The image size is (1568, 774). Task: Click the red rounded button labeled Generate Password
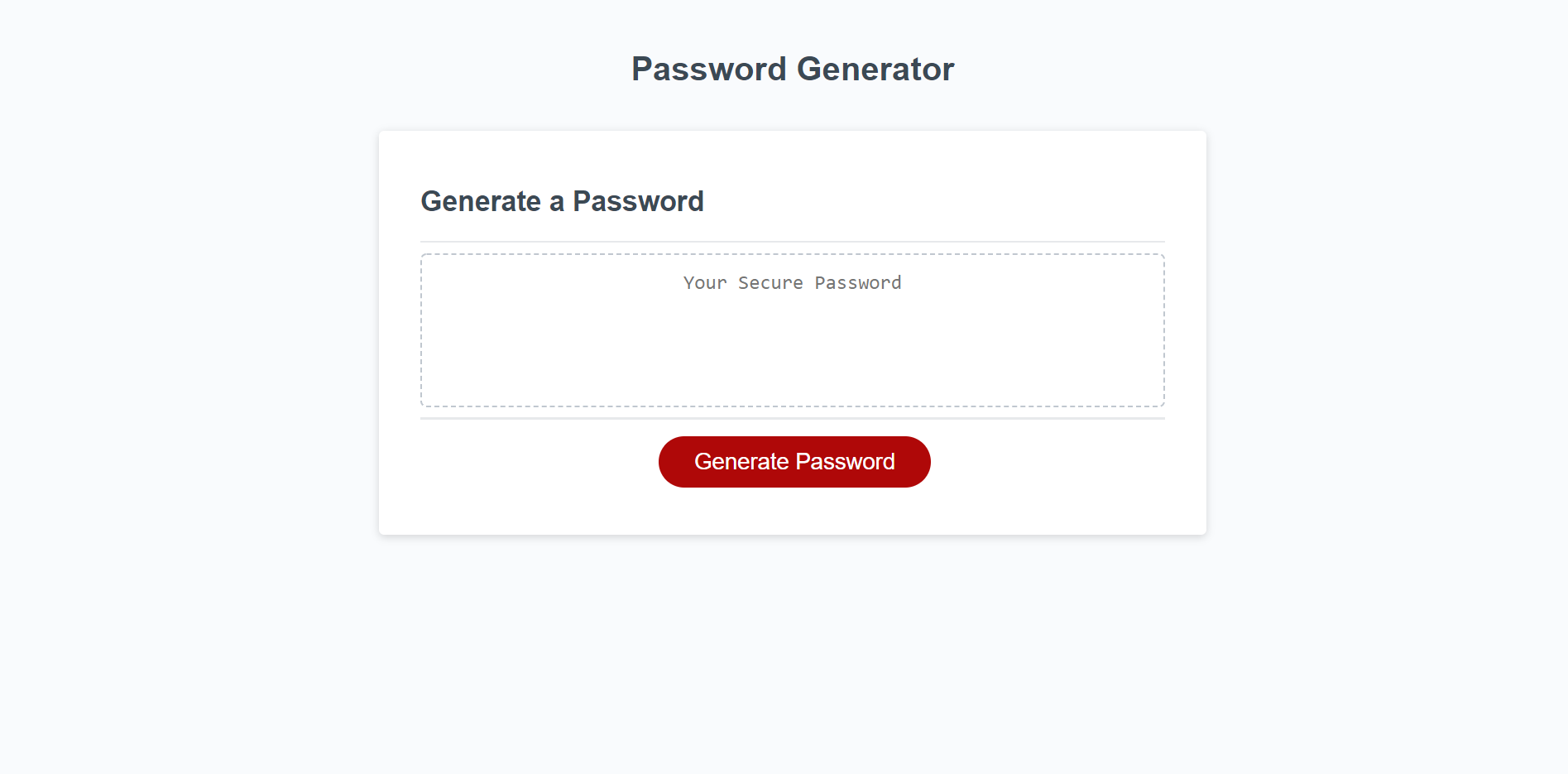click(x=794, y=461)
